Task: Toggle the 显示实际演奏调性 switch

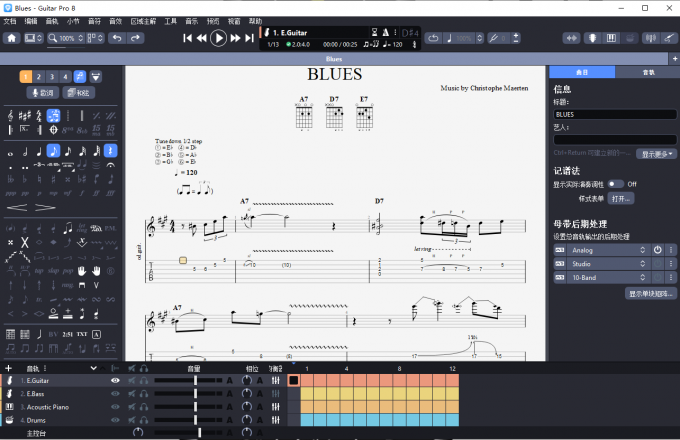Action: [x=614, y=184]
